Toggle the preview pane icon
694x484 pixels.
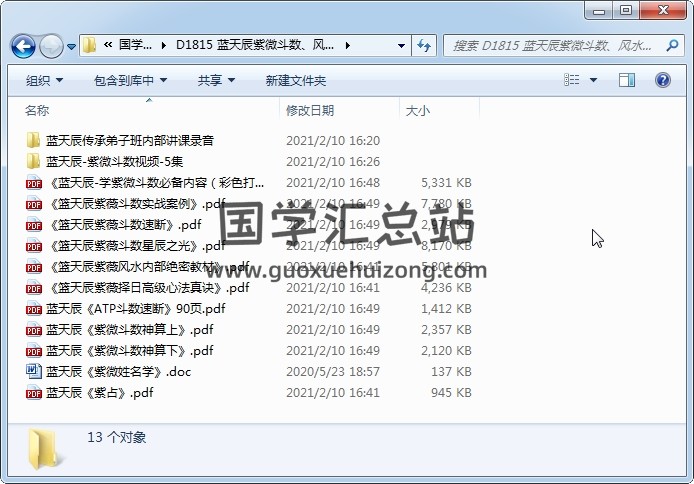click(626, 80)
